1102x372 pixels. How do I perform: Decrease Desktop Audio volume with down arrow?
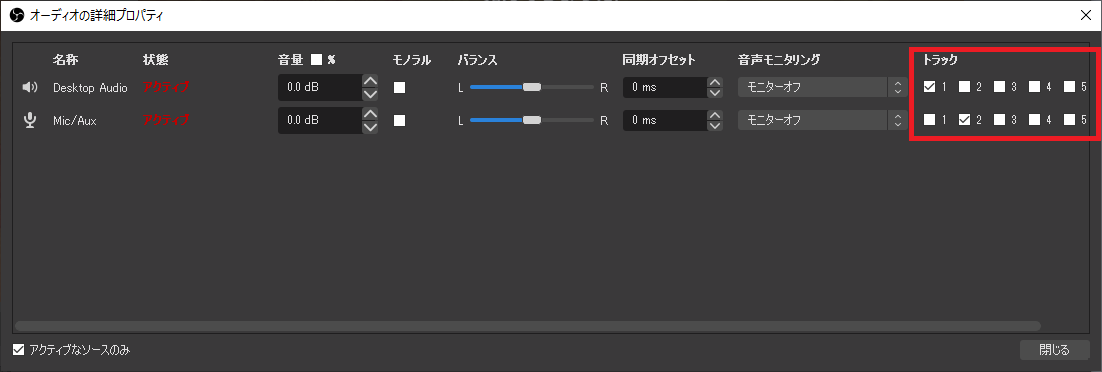(370, 94)
